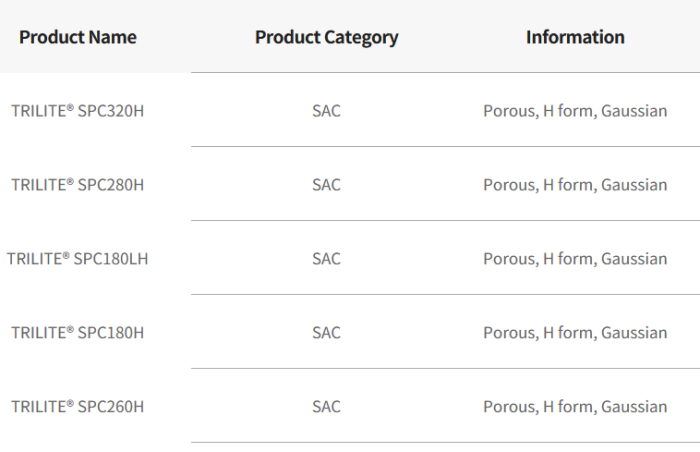This screenshot has height=452, width=700.
Task: Click information text in the SPC180H row
Action: tap(575, 333)
